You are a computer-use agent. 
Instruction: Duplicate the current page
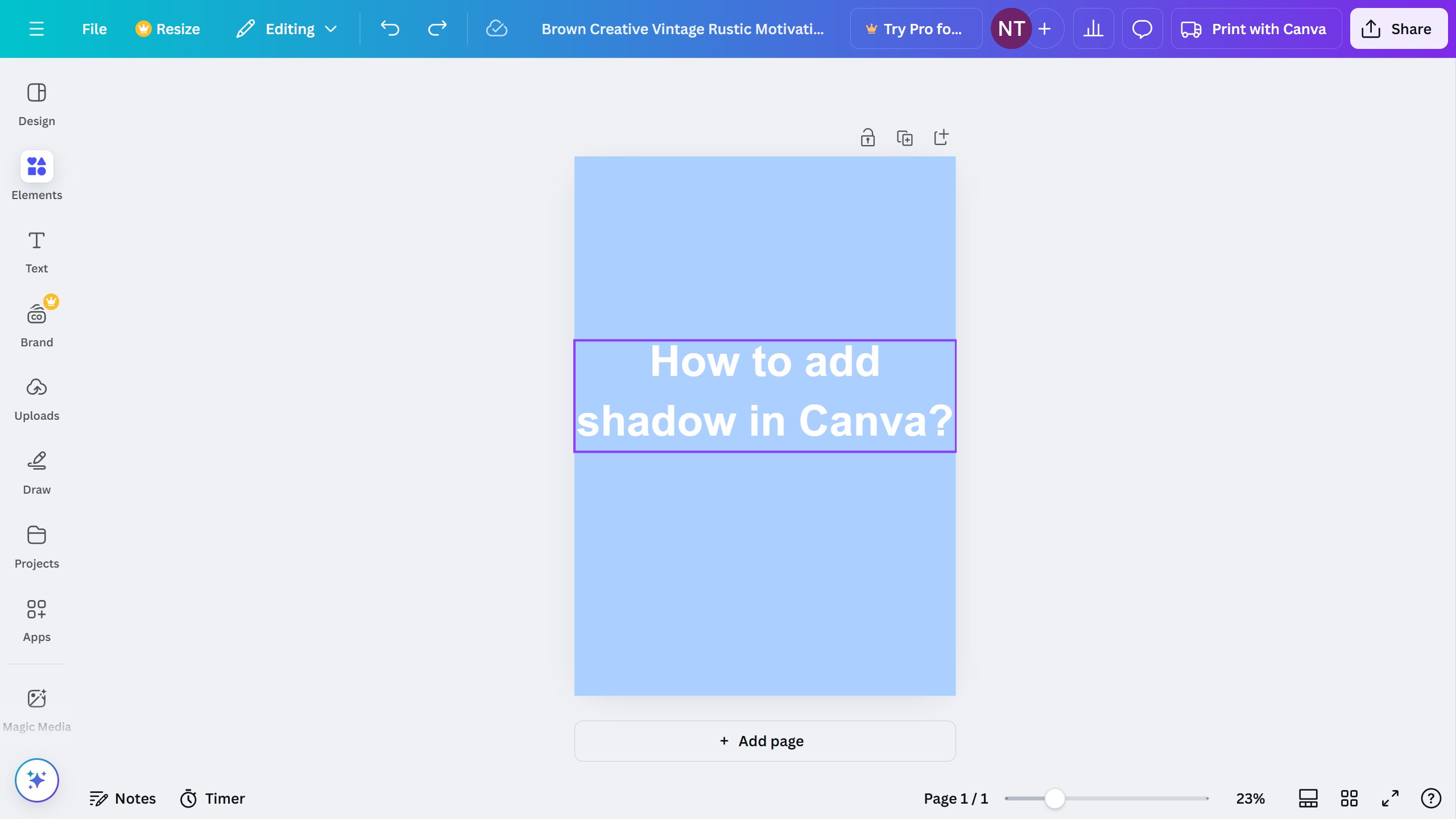904,137
